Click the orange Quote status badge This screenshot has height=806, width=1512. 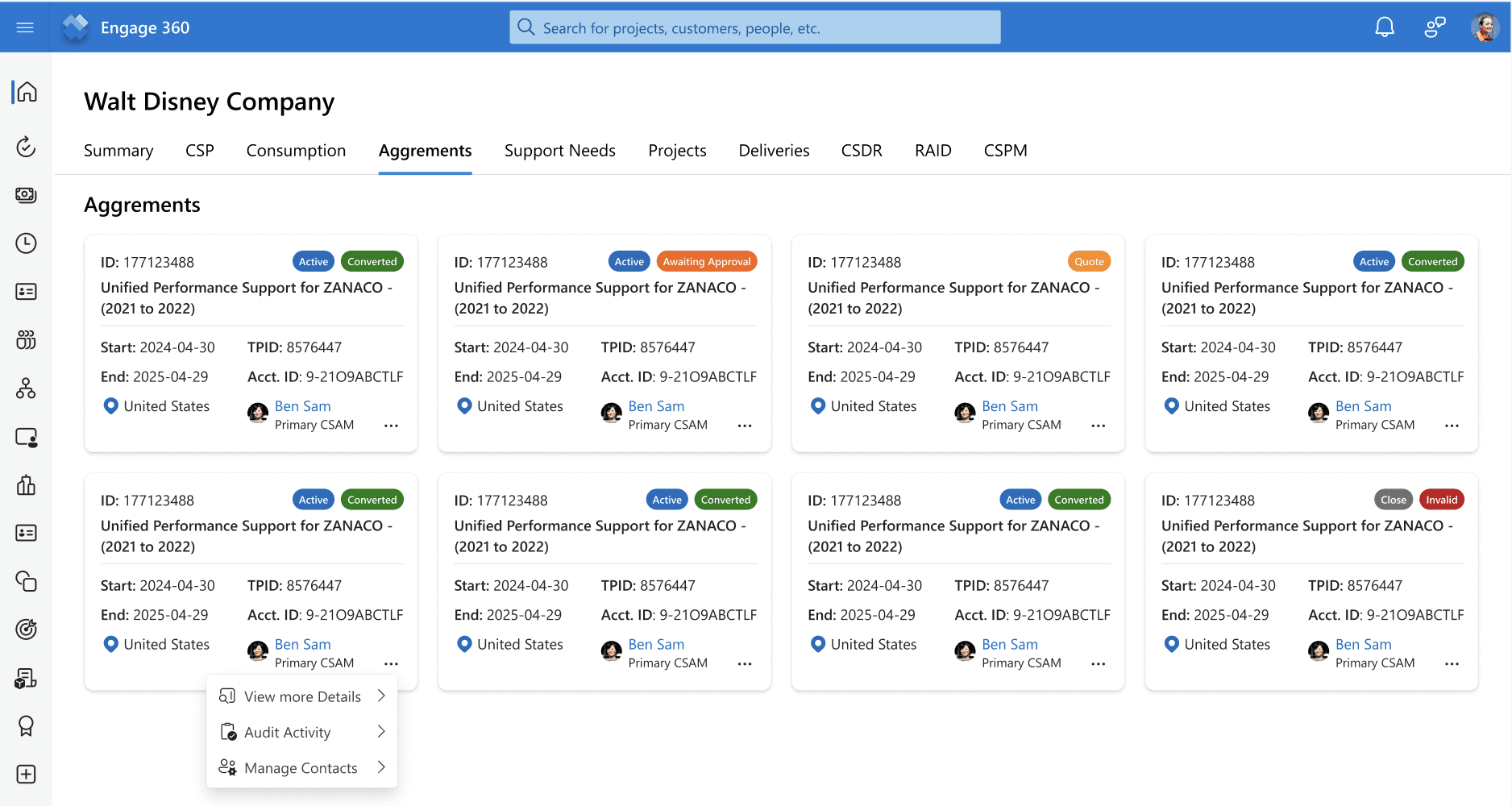click(x=1089, y=261)
